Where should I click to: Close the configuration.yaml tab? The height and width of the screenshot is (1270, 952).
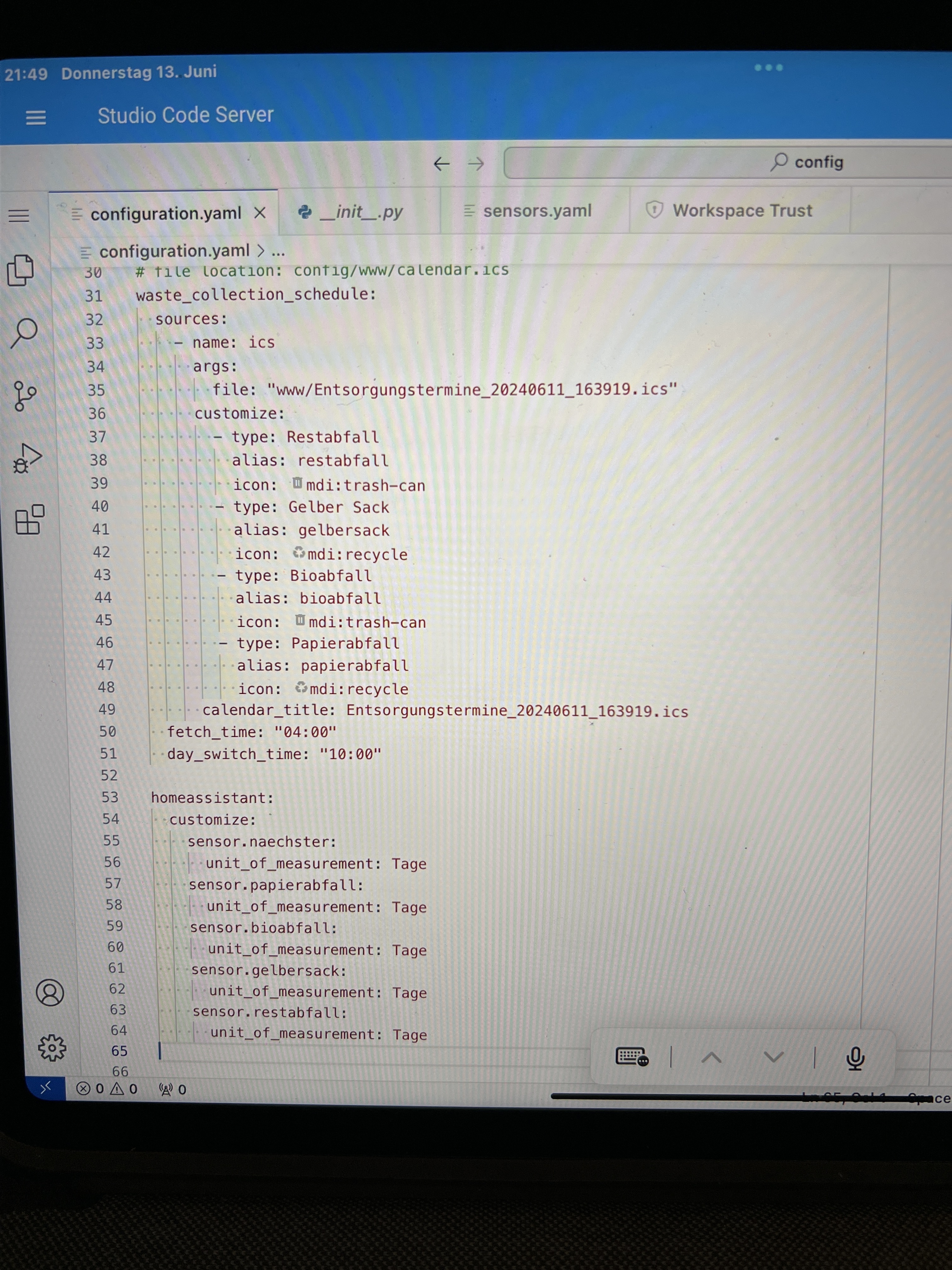tap(260, 213)
